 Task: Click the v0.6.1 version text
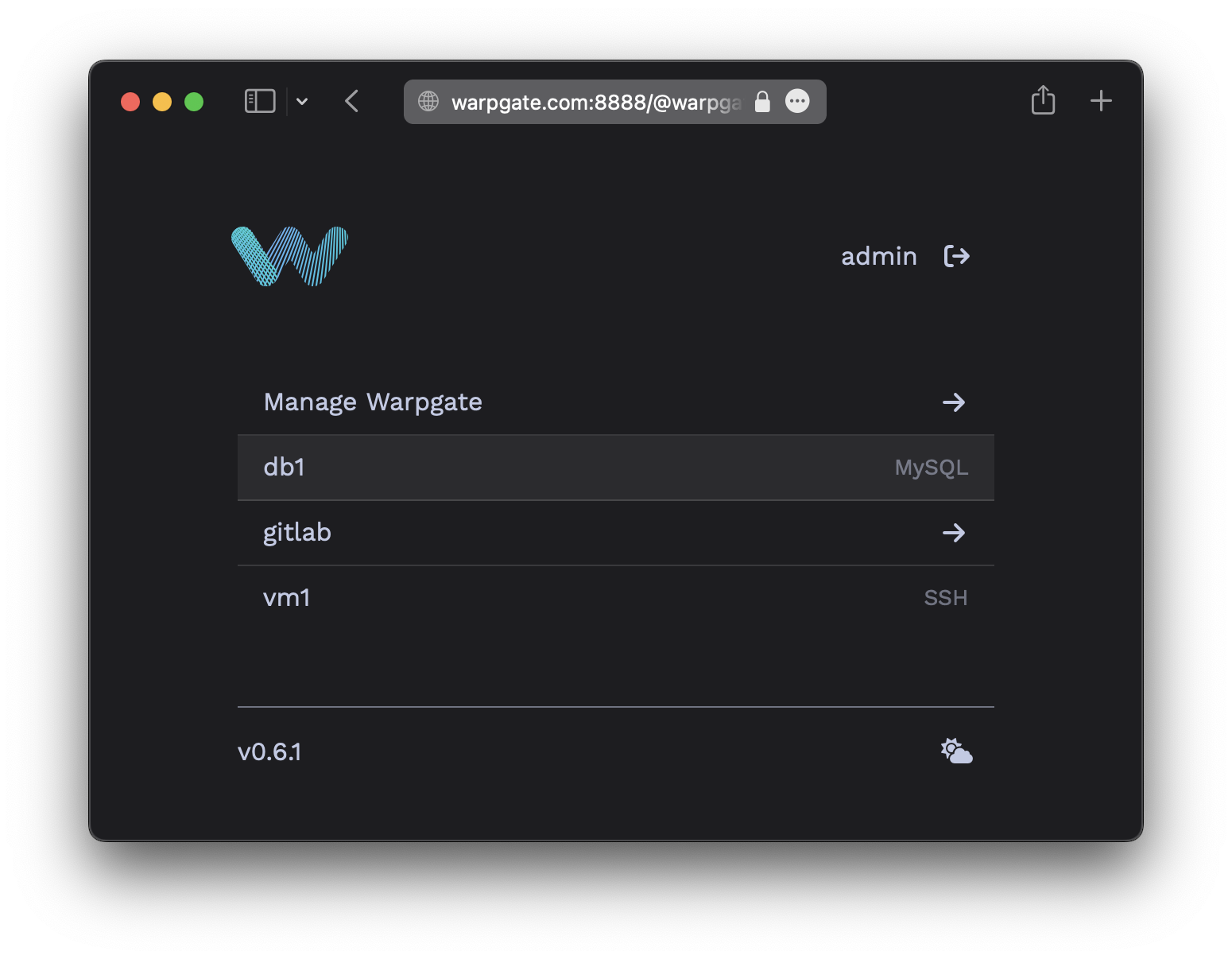click(x=269, y=752)
